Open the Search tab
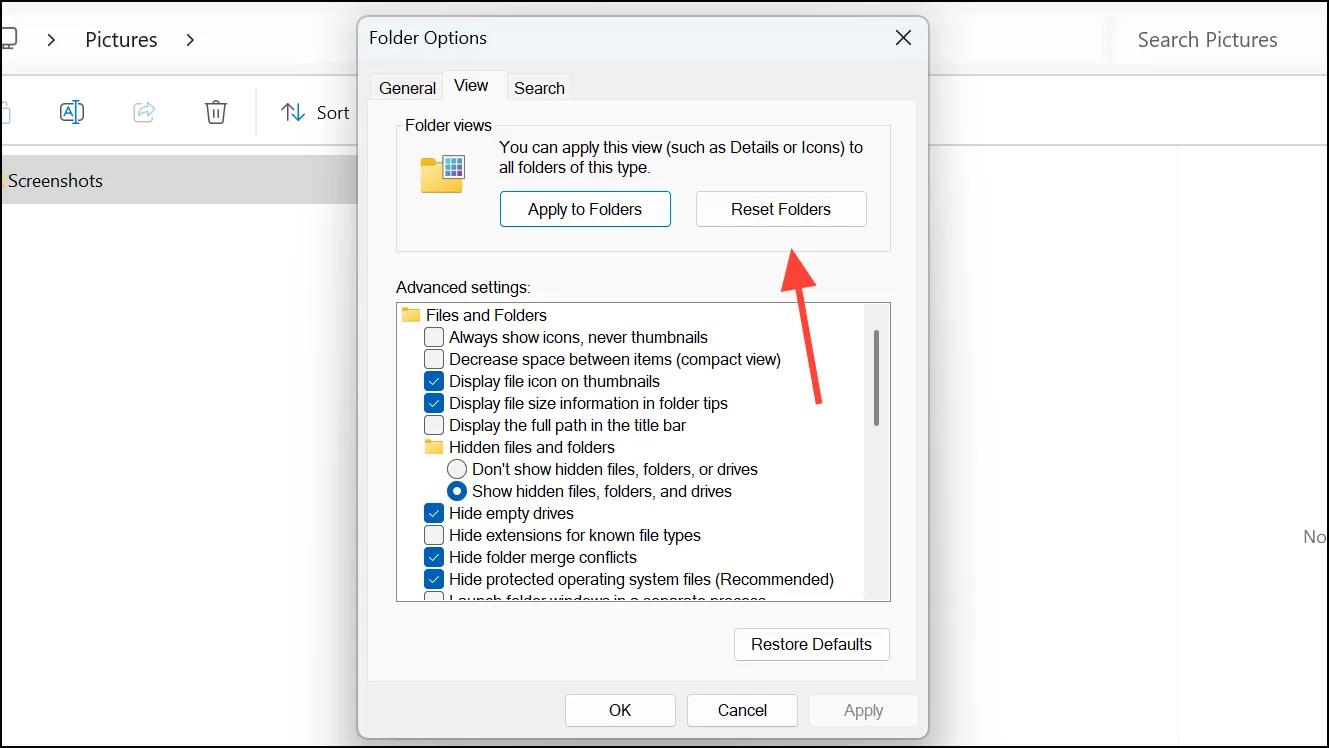This screenshot has width=1329, height=748. click(539, 88)
